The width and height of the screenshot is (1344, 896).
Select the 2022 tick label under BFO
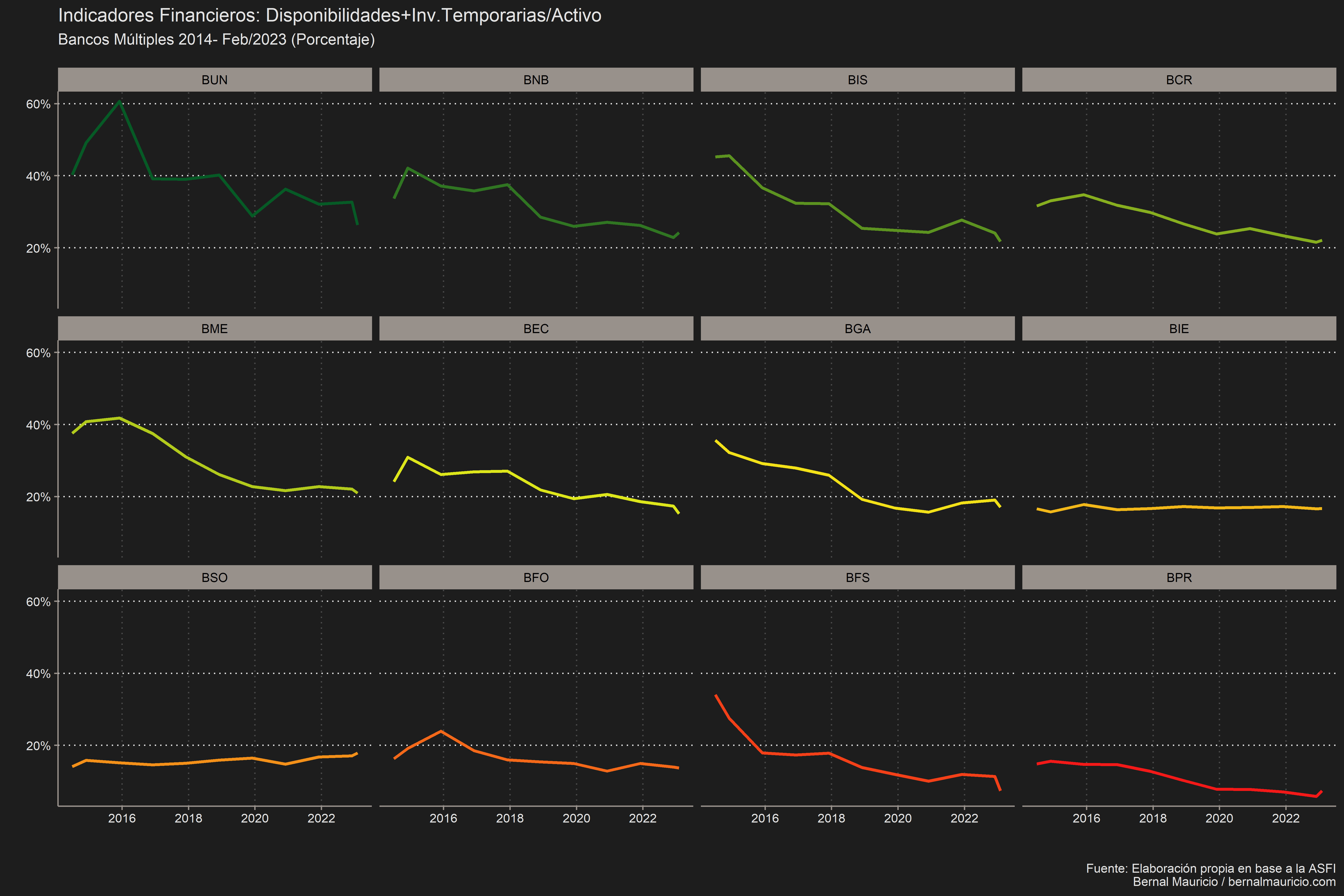coord(643,818)
